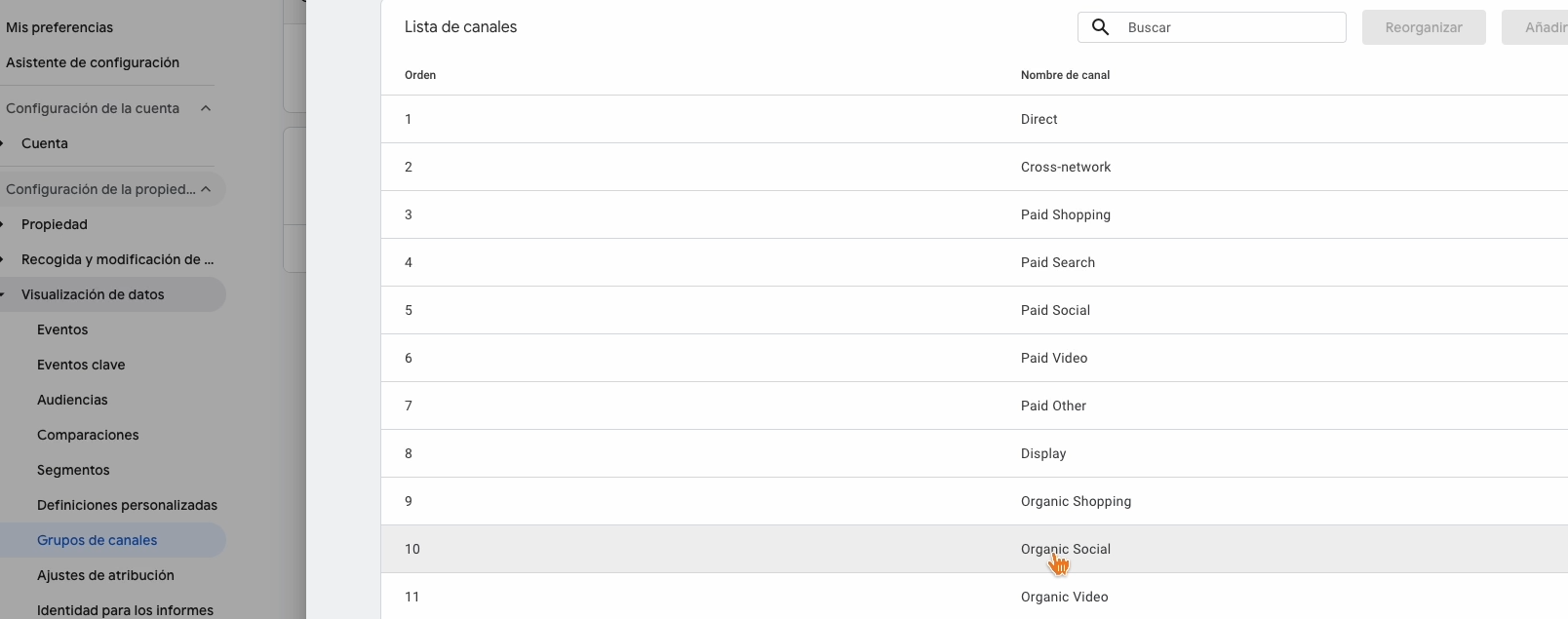Collapse Configuración de la propiedad section

206,189
